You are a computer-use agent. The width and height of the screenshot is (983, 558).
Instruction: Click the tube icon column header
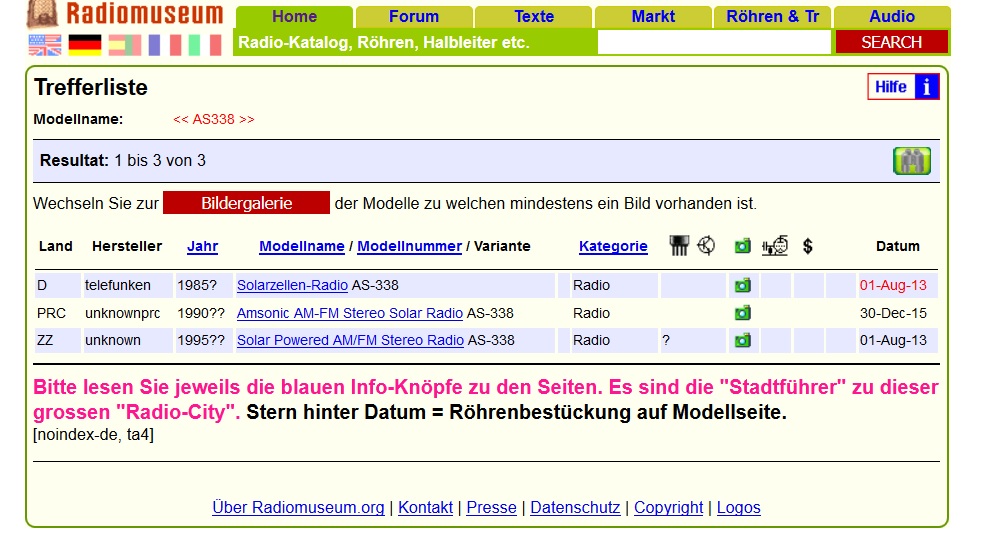(x=678, y=246)
